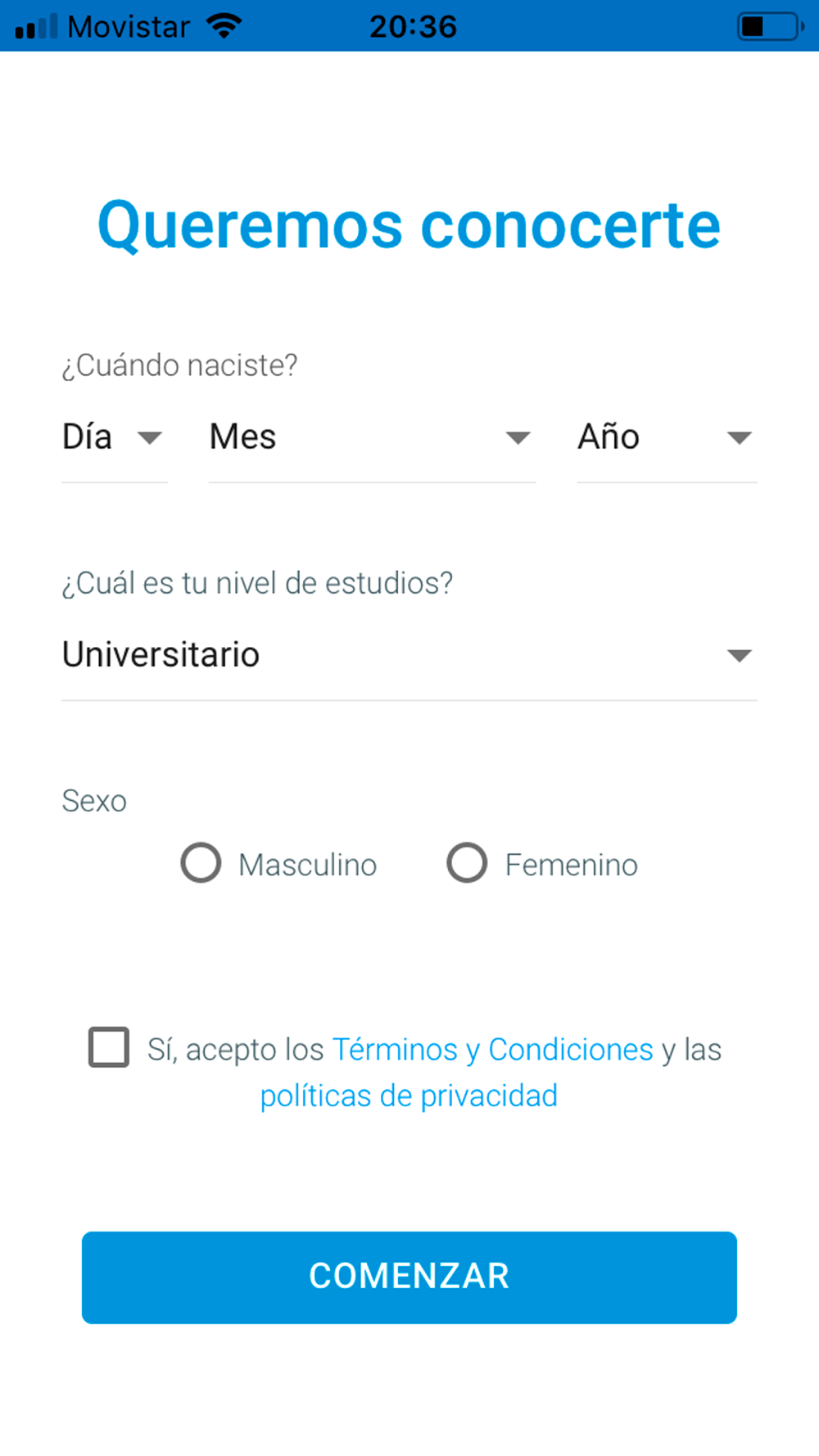The image size is (819, 1456).
Task: Check the accept terms checkbox
Action: point(109,1047)
